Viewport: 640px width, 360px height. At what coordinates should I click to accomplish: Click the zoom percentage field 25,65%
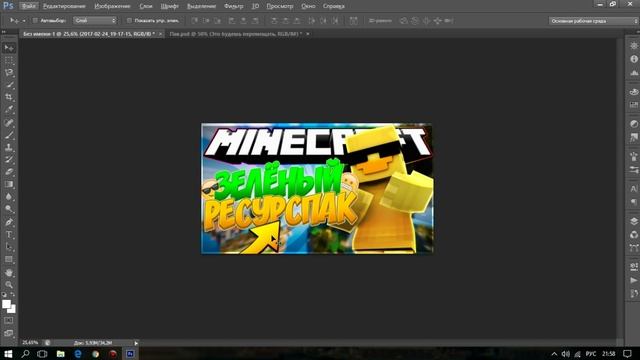[x=31, y=343]
